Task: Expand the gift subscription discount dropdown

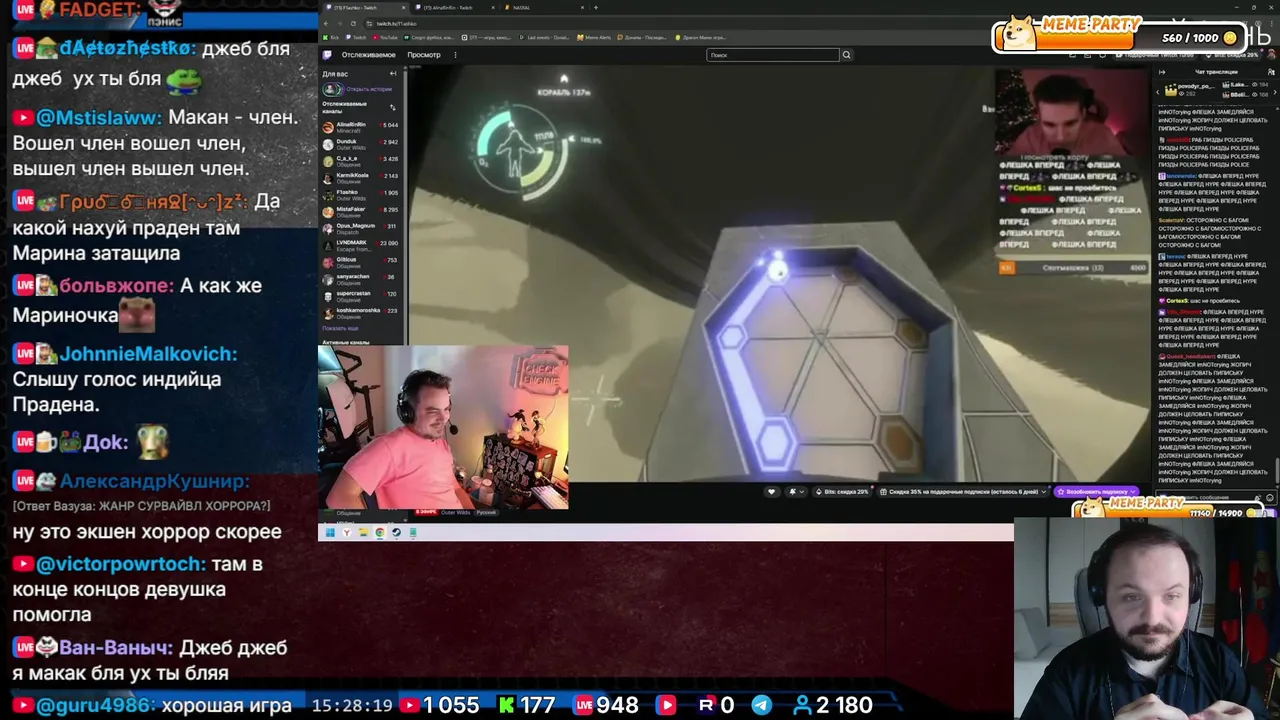Action: pos(1043,492)
